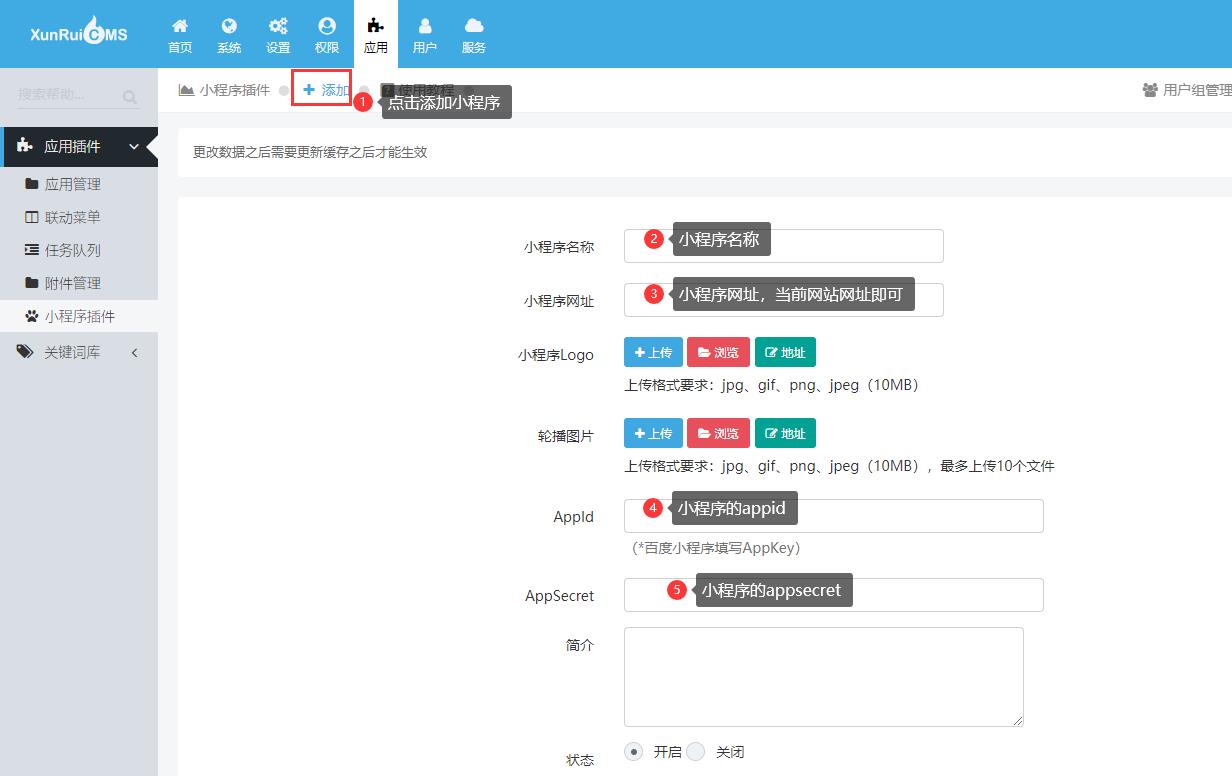
Task: Expand the 关键词库 sidebar section
Action: coord(79,352)
